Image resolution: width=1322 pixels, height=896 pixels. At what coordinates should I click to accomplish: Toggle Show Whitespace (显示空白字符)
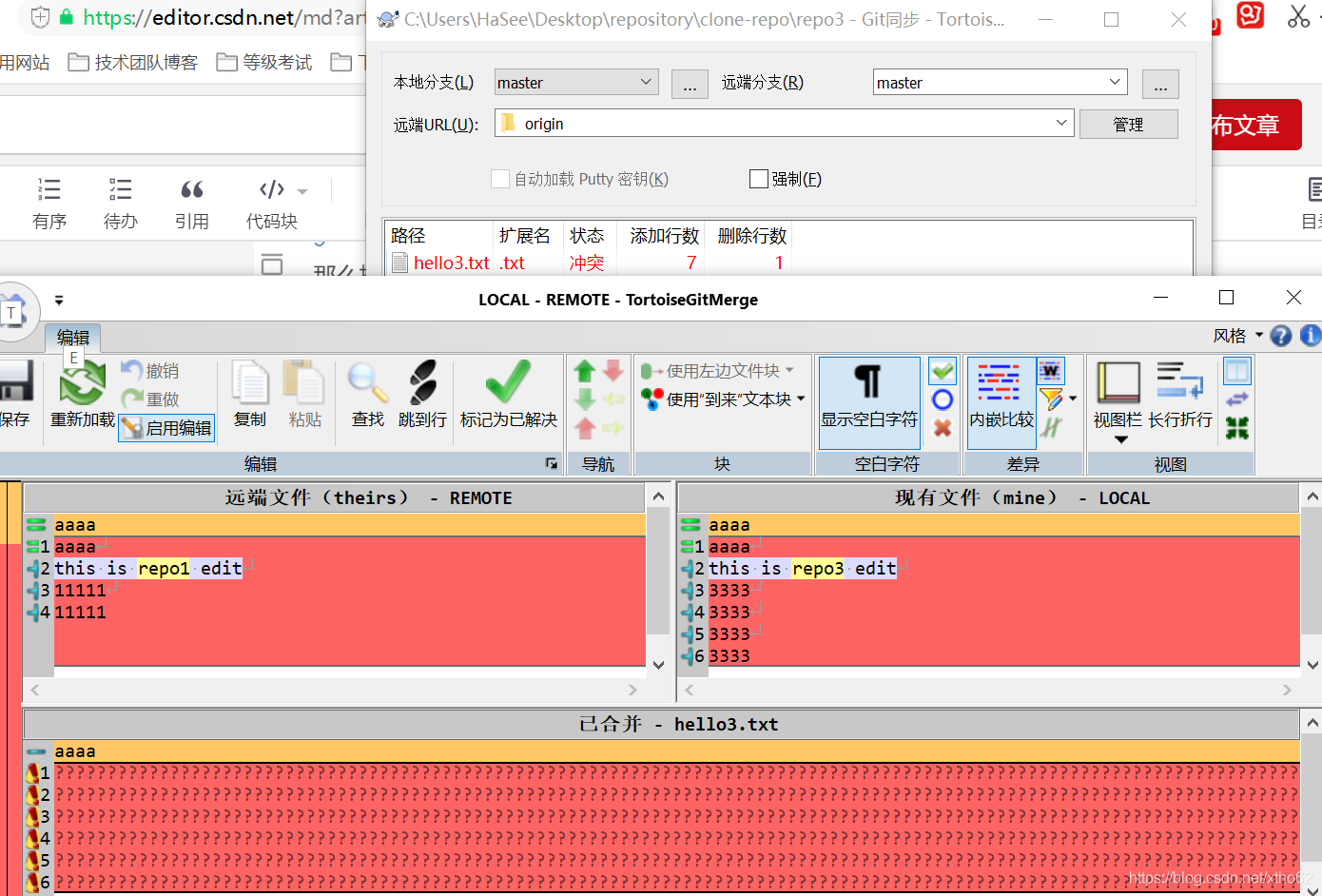click(869, 402)
